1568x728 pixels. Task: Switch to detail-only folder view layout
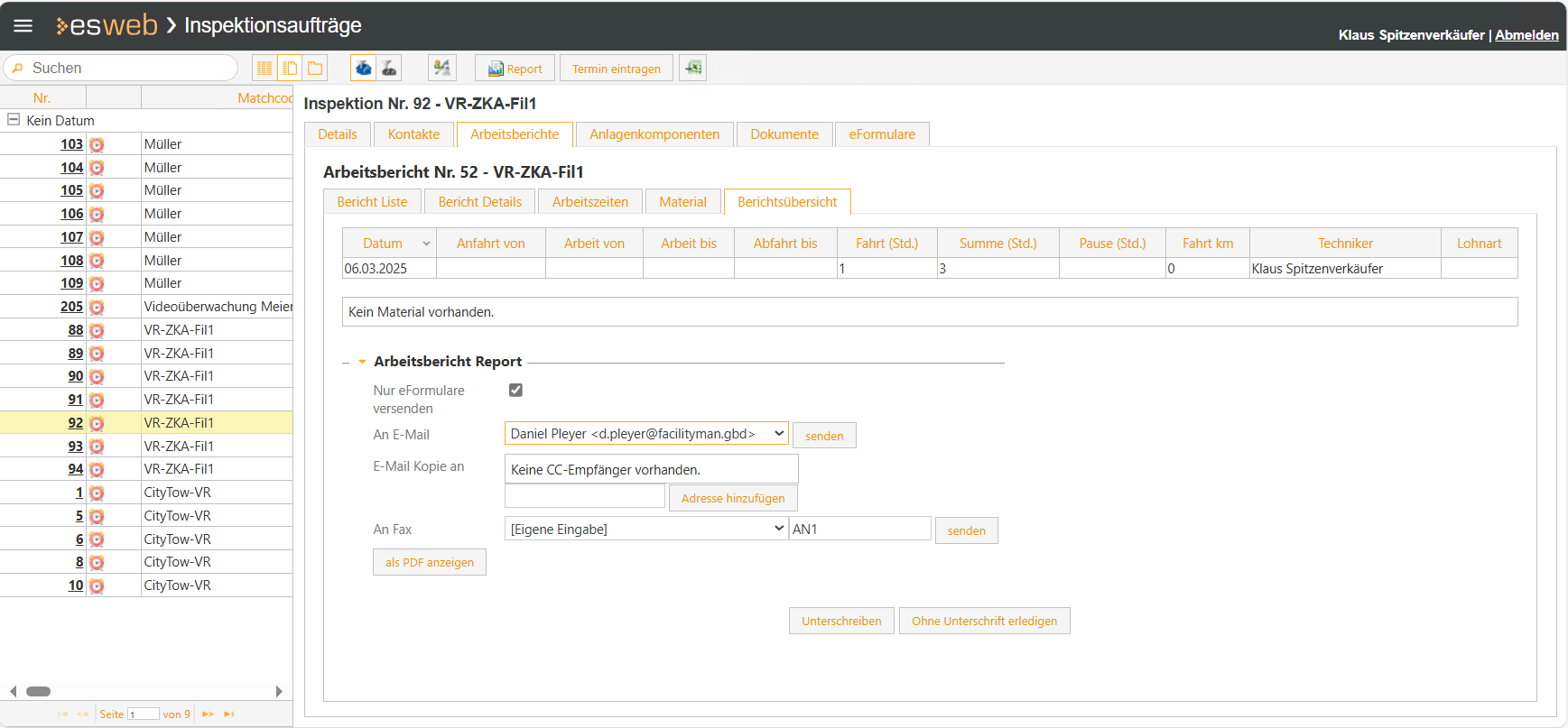pos(315,69)
